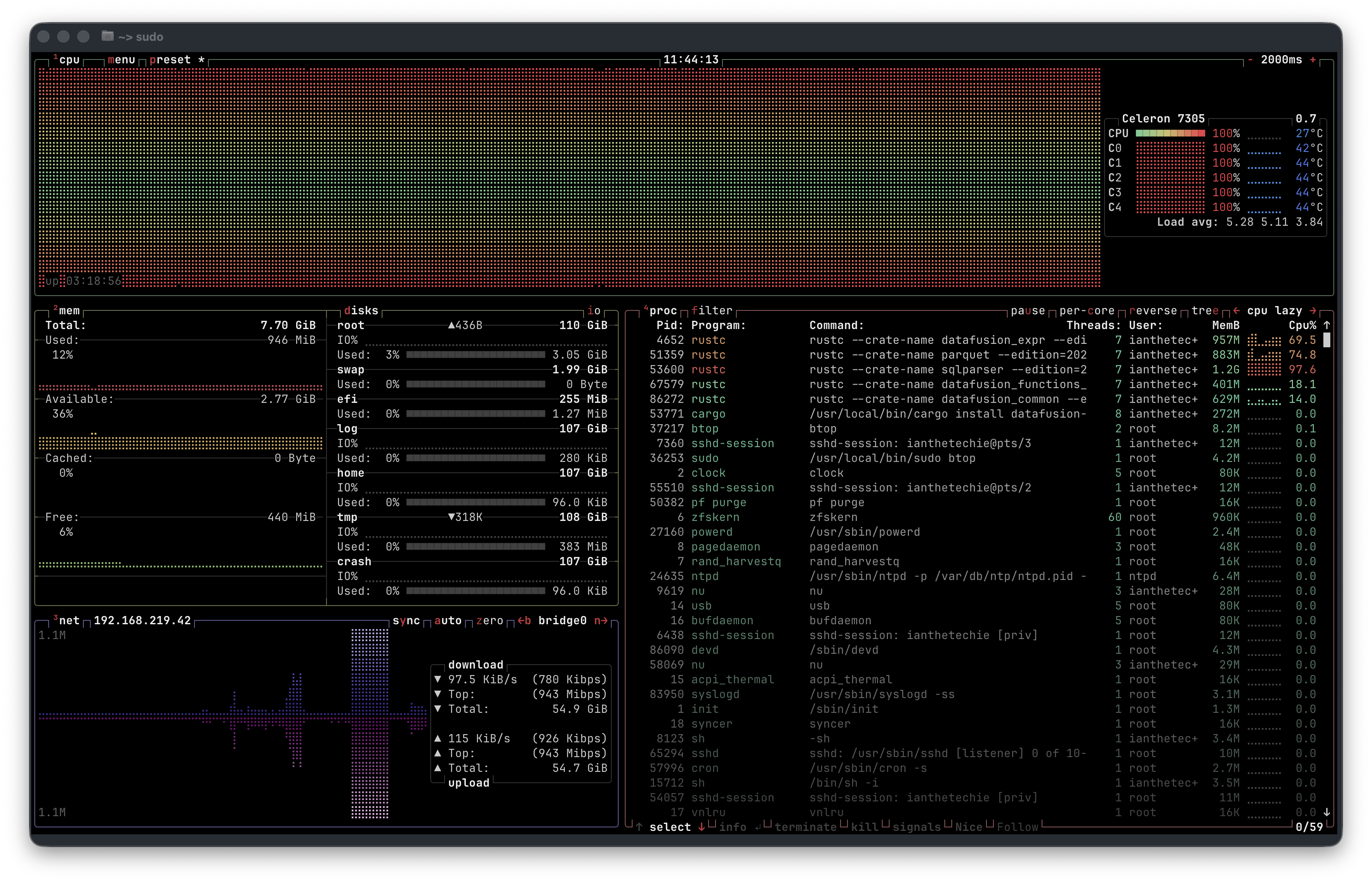
Task: Click the Pid column header
Action: 670,325
